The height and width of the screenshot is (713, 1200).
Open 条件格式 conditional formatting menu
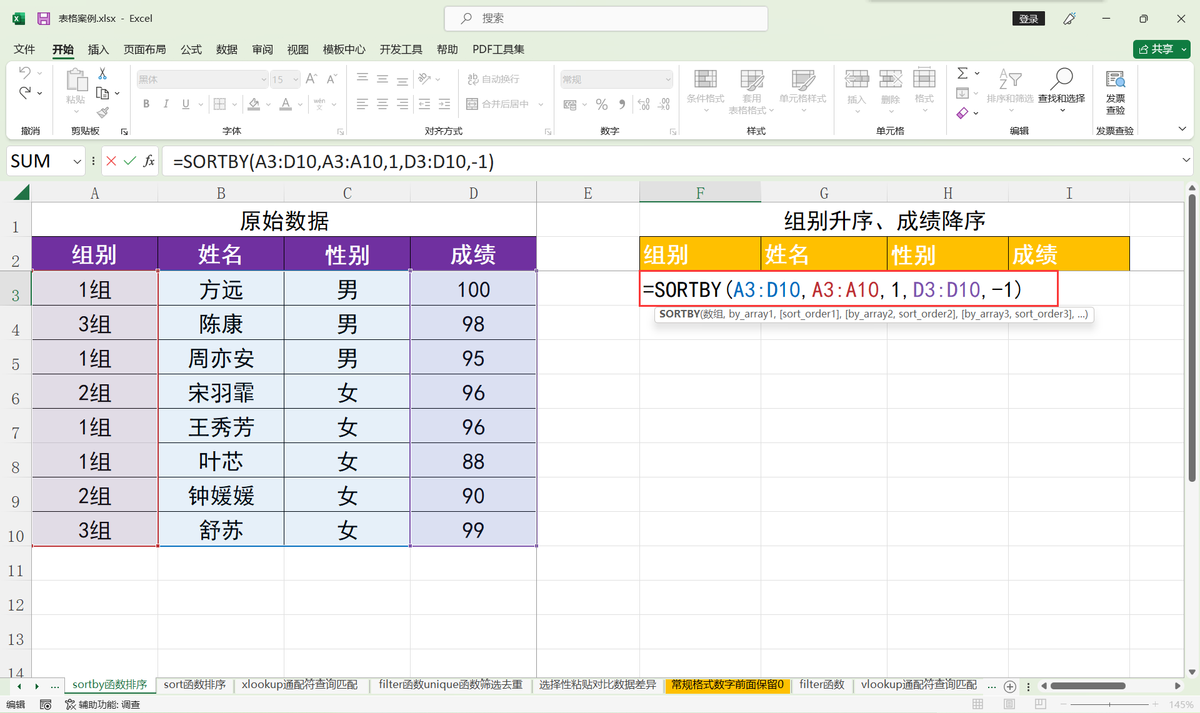point(705,90)
